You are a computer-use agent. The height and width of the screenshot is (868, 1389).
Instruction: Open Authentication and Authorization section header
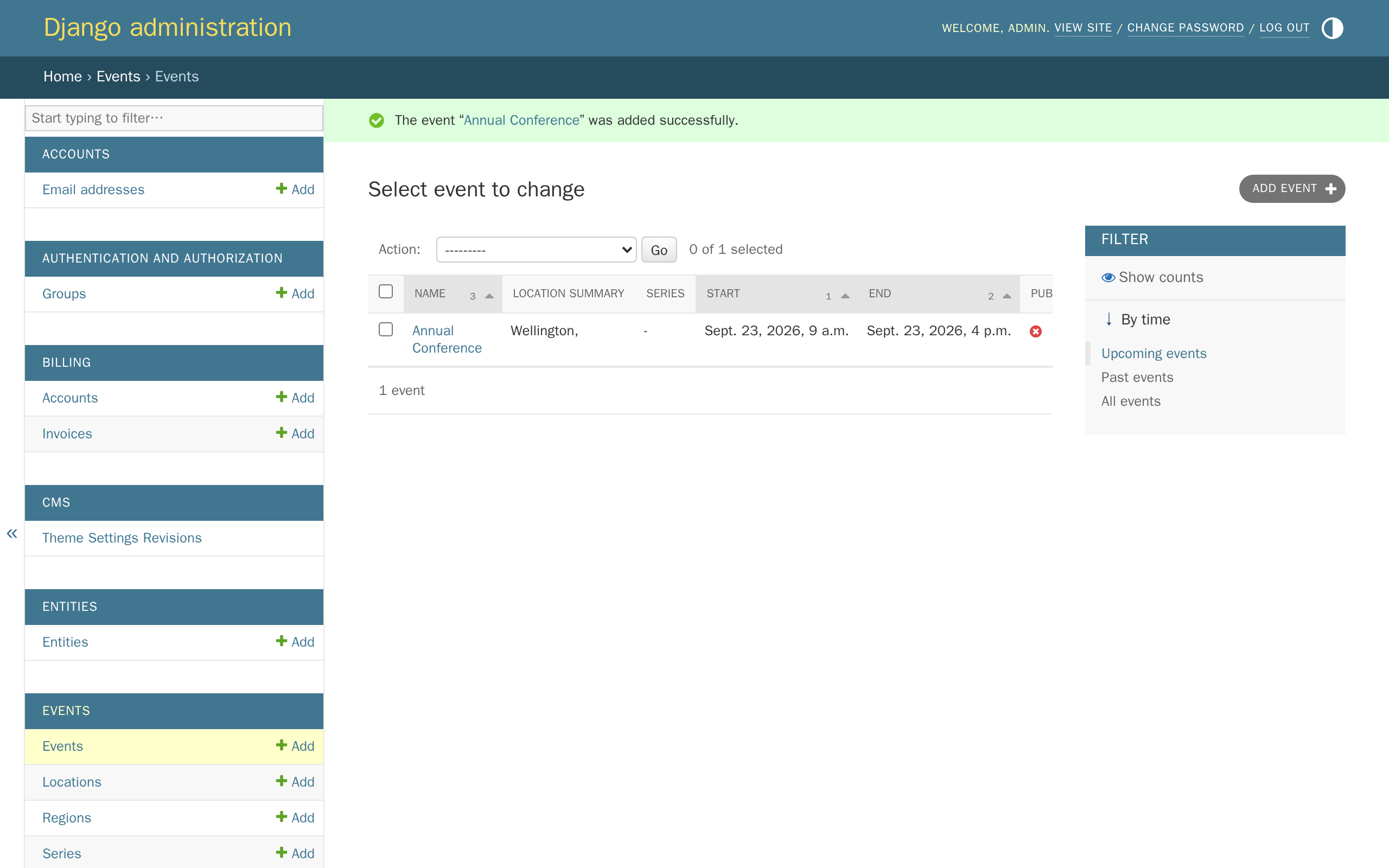coord(162,258)
